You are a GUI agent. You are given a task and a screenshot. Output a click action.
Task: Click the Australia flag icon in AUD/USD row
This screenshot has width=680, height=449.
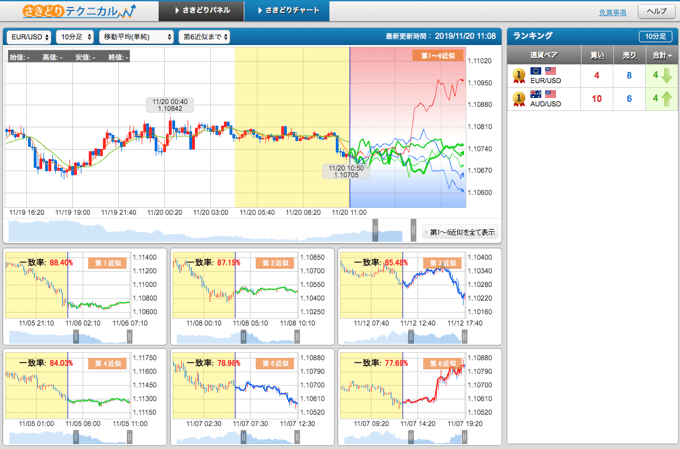pos(536,94)
